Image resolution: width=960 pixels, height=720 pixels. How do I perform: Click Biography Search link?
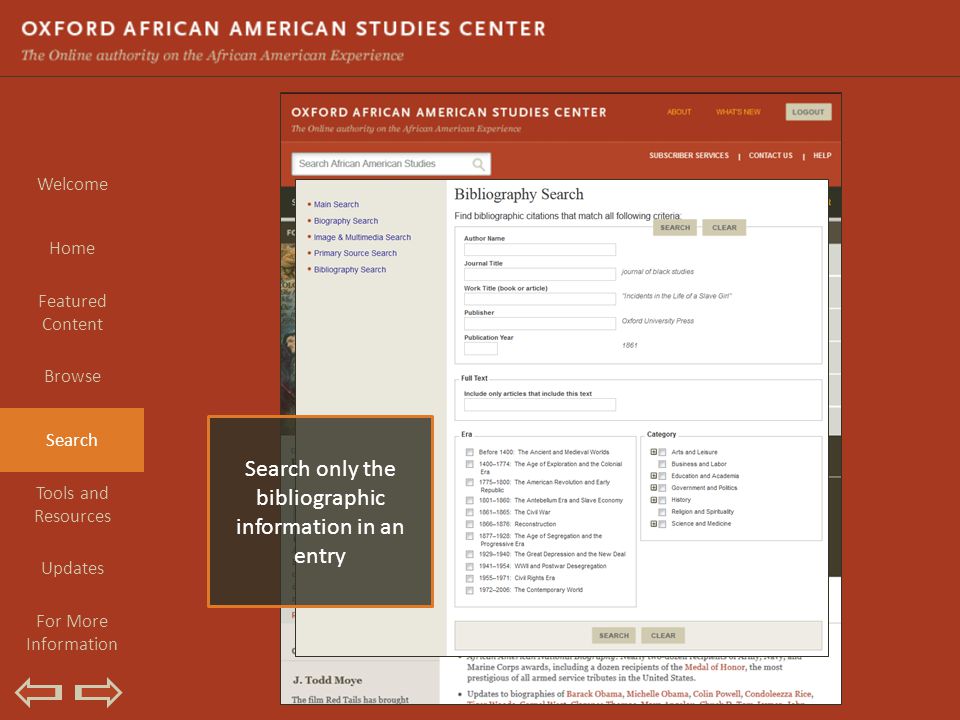pyautogui.click(x=346, y=221)
